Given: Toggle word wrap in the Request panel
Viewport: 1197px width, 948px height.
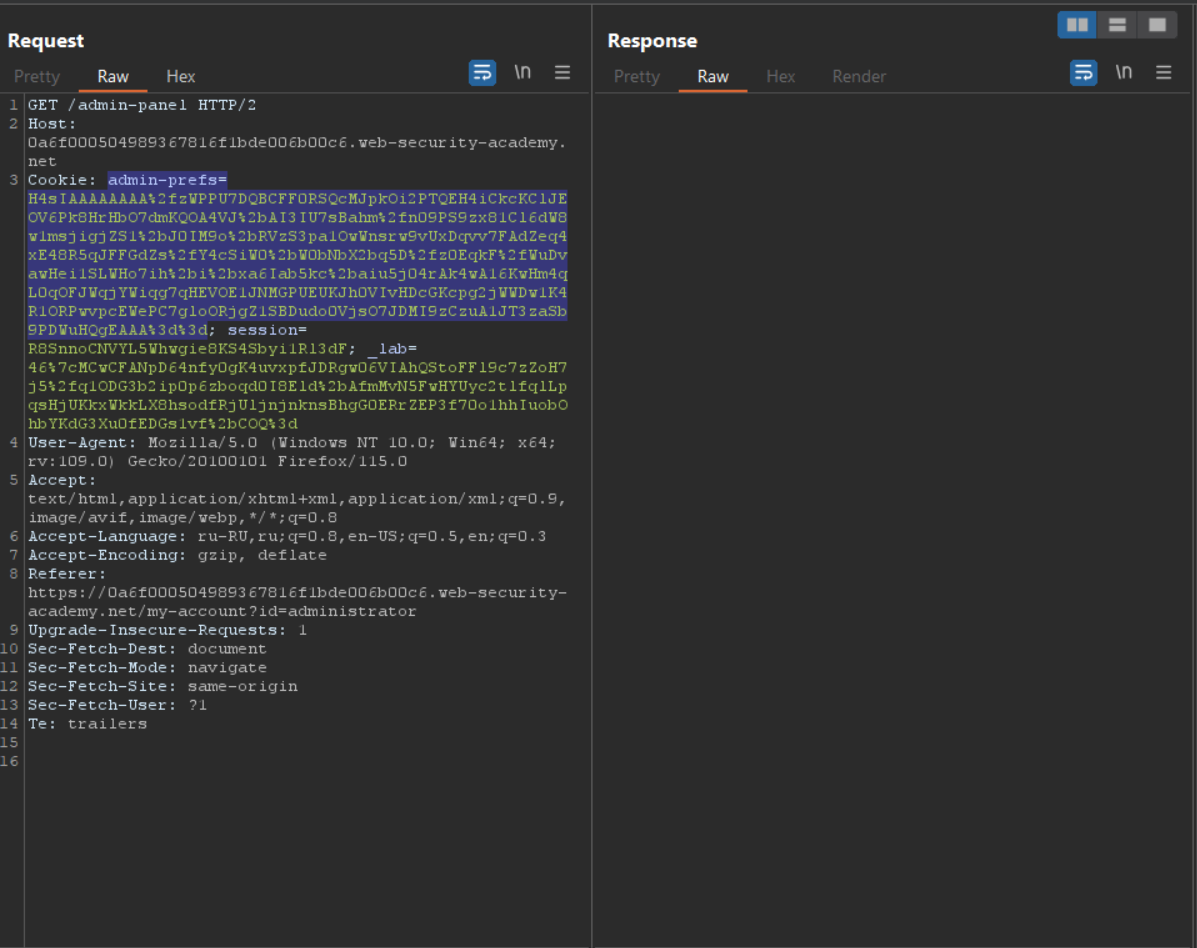Looking at the screenshot, I should click(x=482, y=73).
